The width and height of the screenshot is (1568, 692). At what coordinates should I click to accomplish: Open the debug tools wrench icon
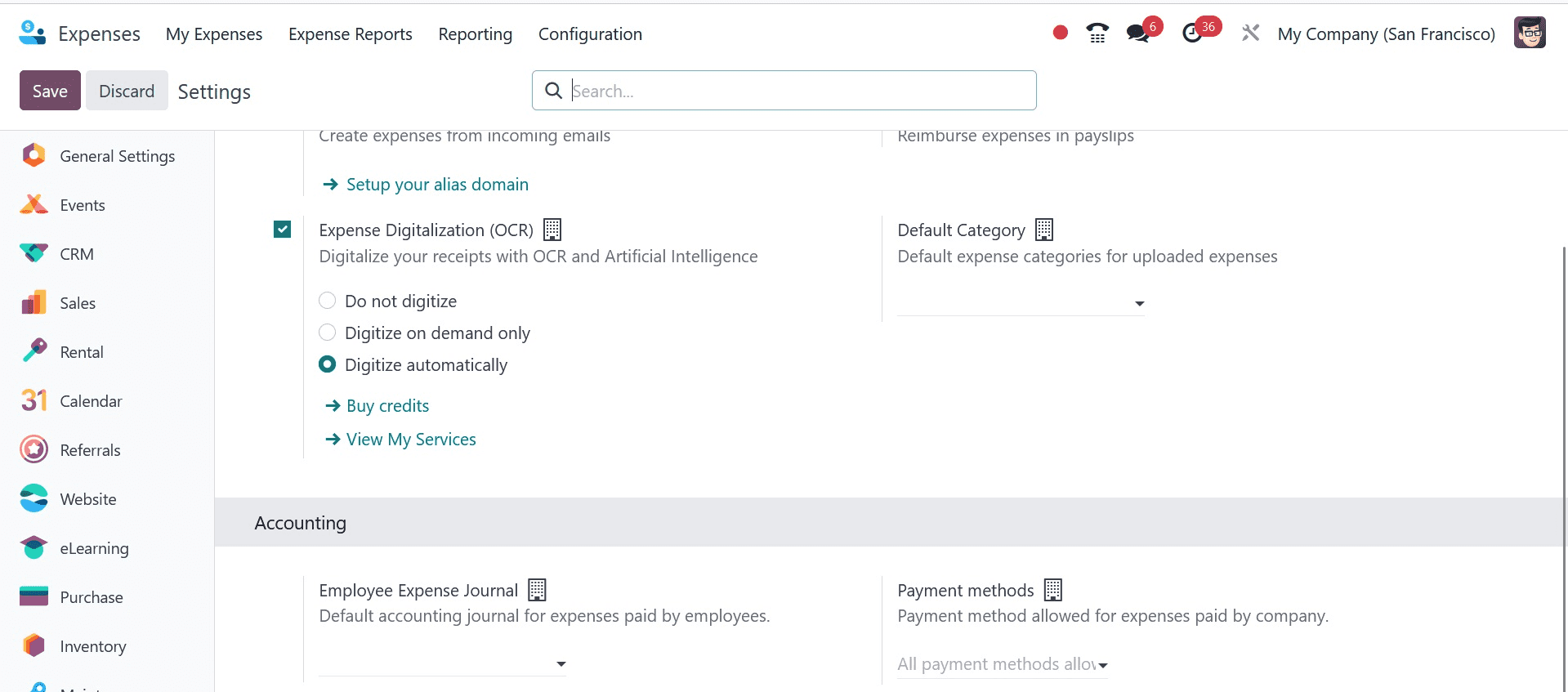(1250, 33)
